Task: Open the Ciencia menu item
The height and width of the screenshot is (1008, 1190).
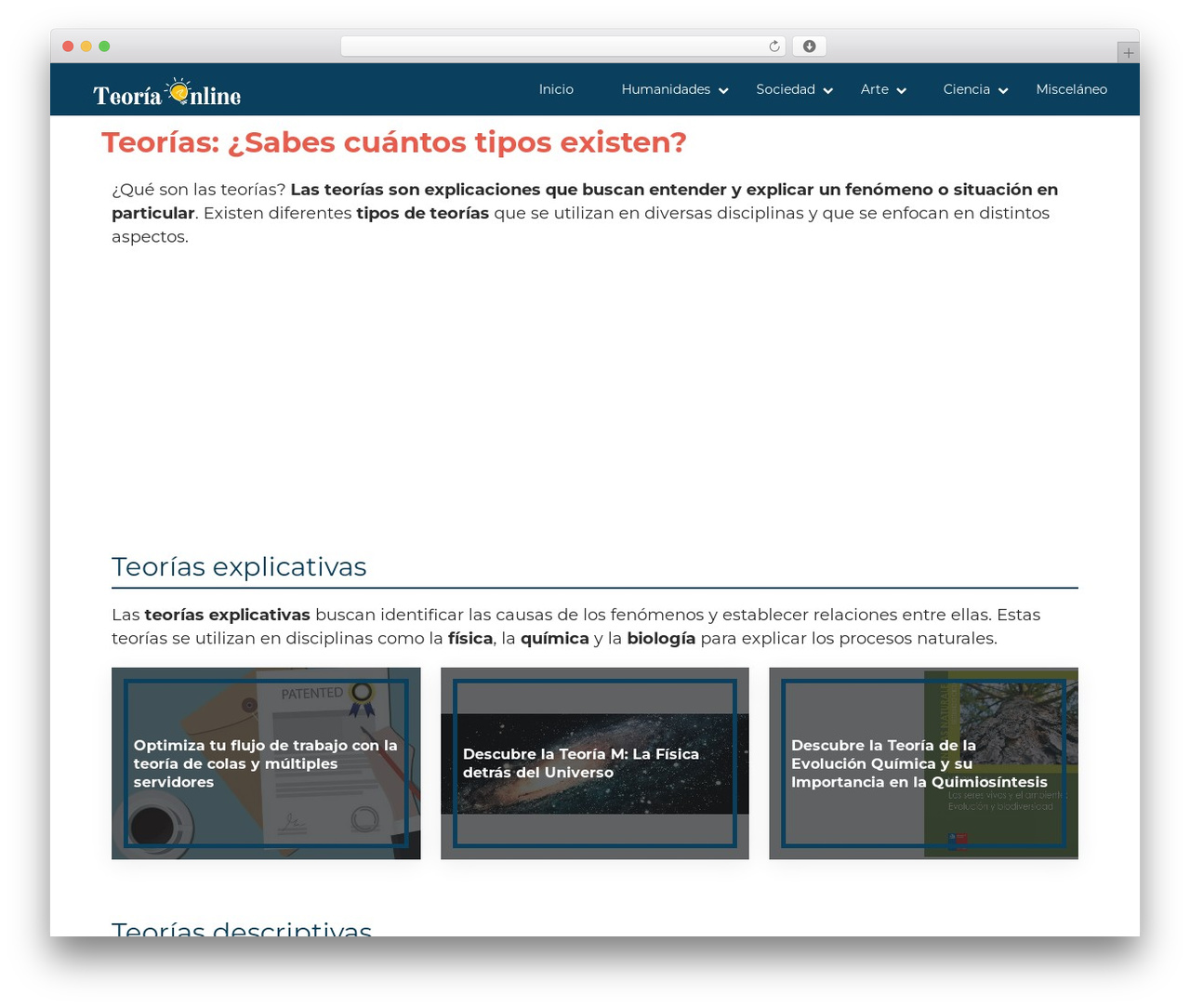Action: click(967, 89)
